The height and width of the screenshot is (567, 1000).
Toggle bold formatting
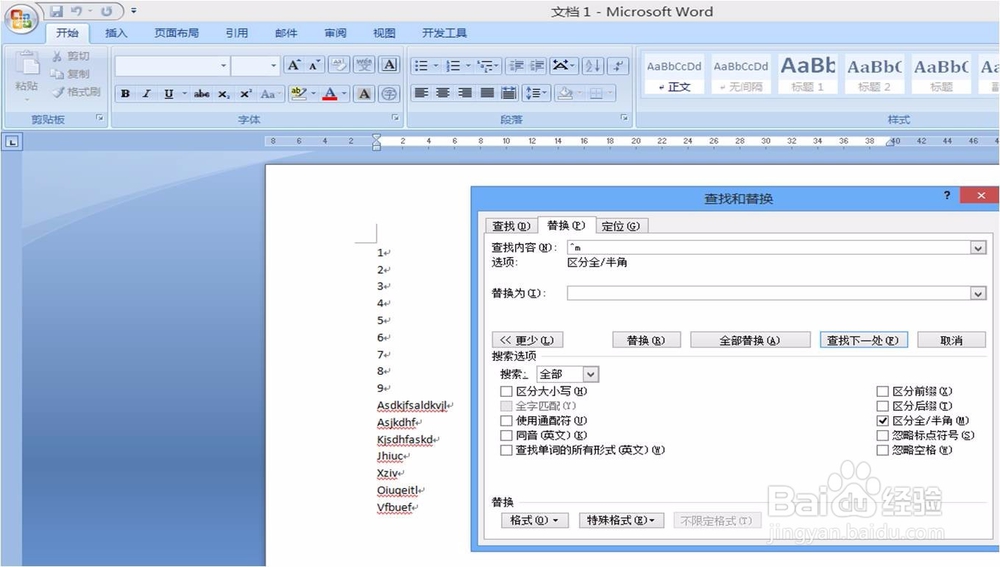pyautogui.click(x=126, y=94)
